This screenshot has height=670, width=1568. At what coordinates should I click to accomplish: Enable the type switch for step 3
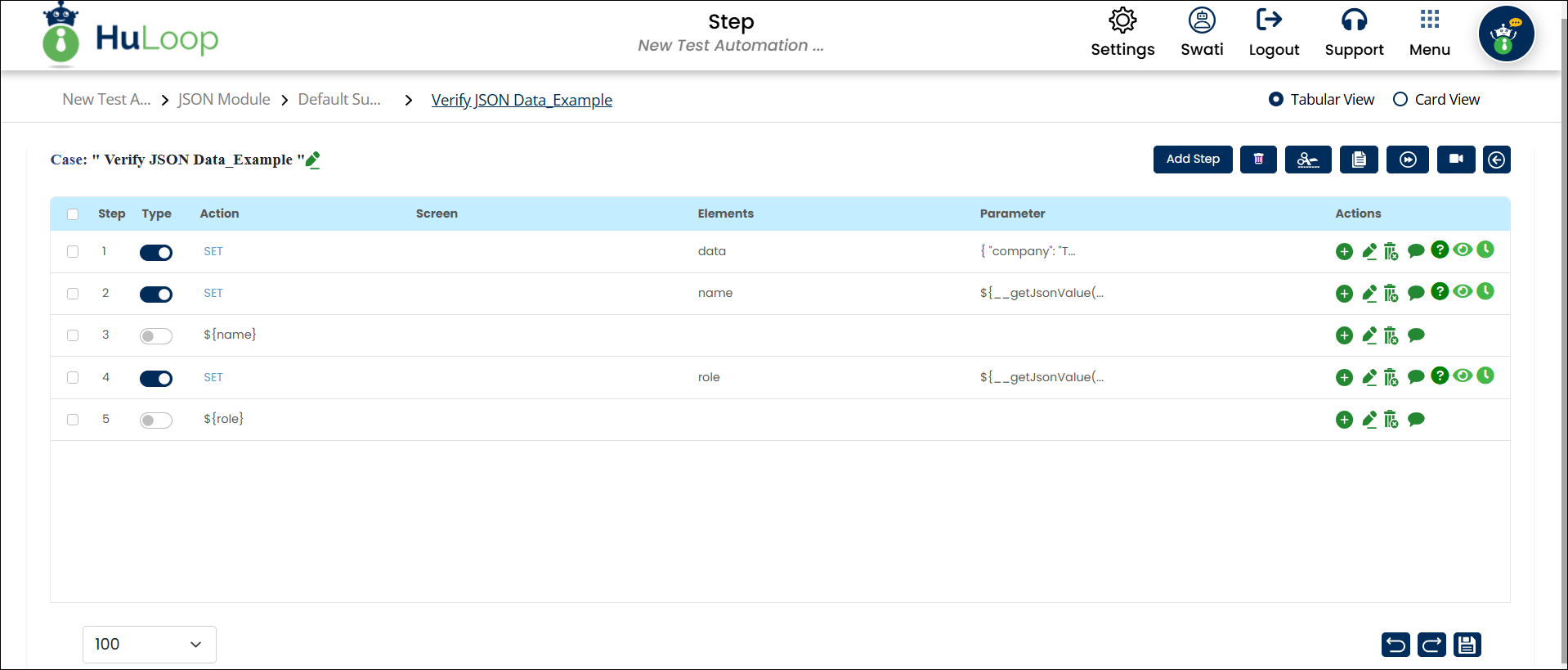pos(155,336)
